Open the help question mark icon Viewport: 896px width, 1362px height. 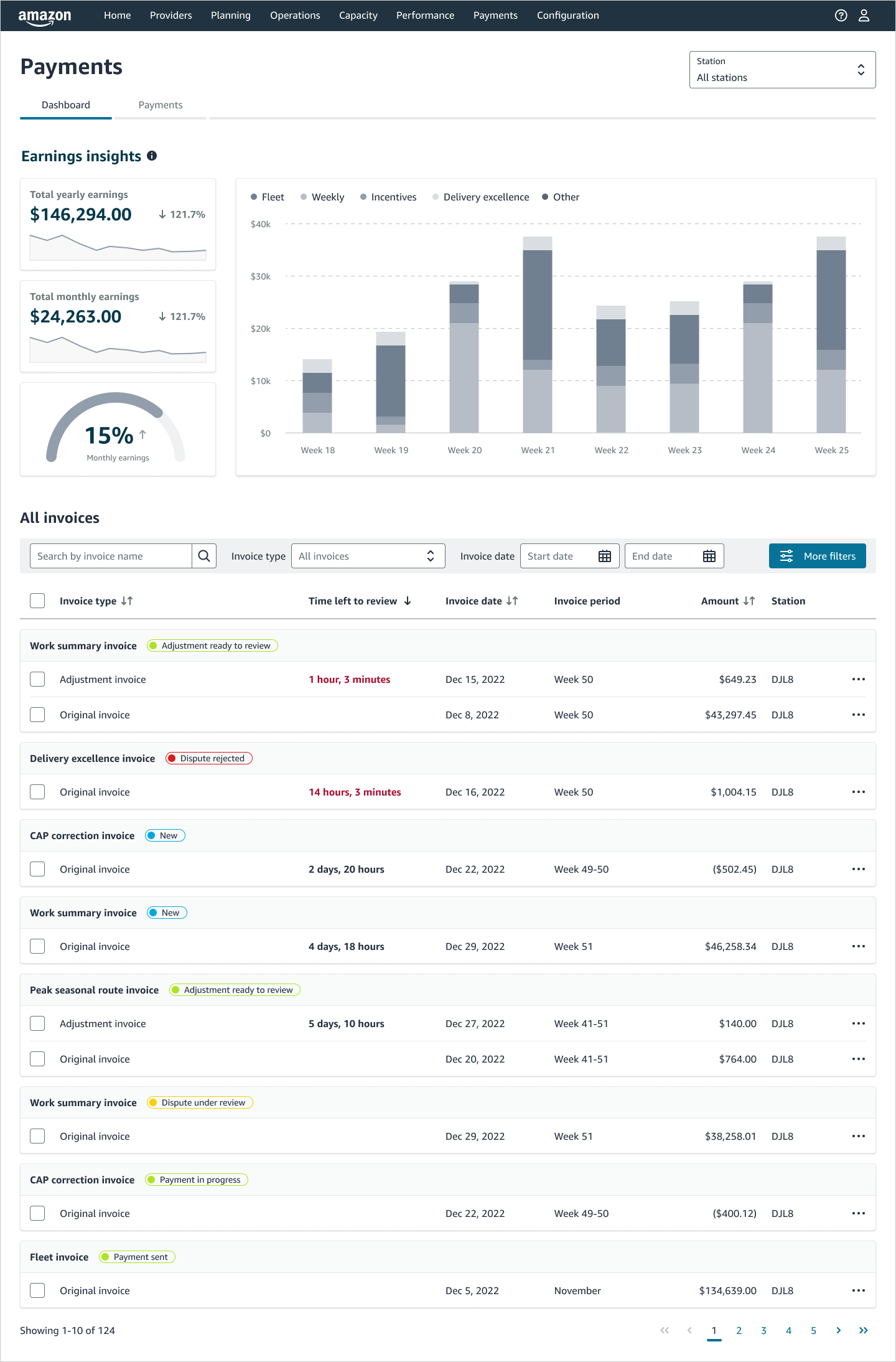tap(841, 16)
